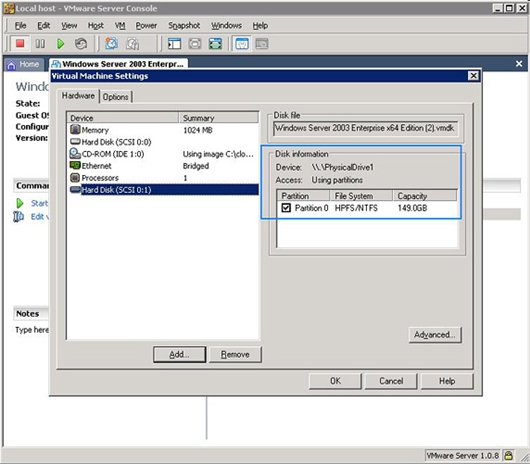Click the Take Snapshot toolbar icon
The width and height of the screenshot is (530, 464).
tap(111, 44)
